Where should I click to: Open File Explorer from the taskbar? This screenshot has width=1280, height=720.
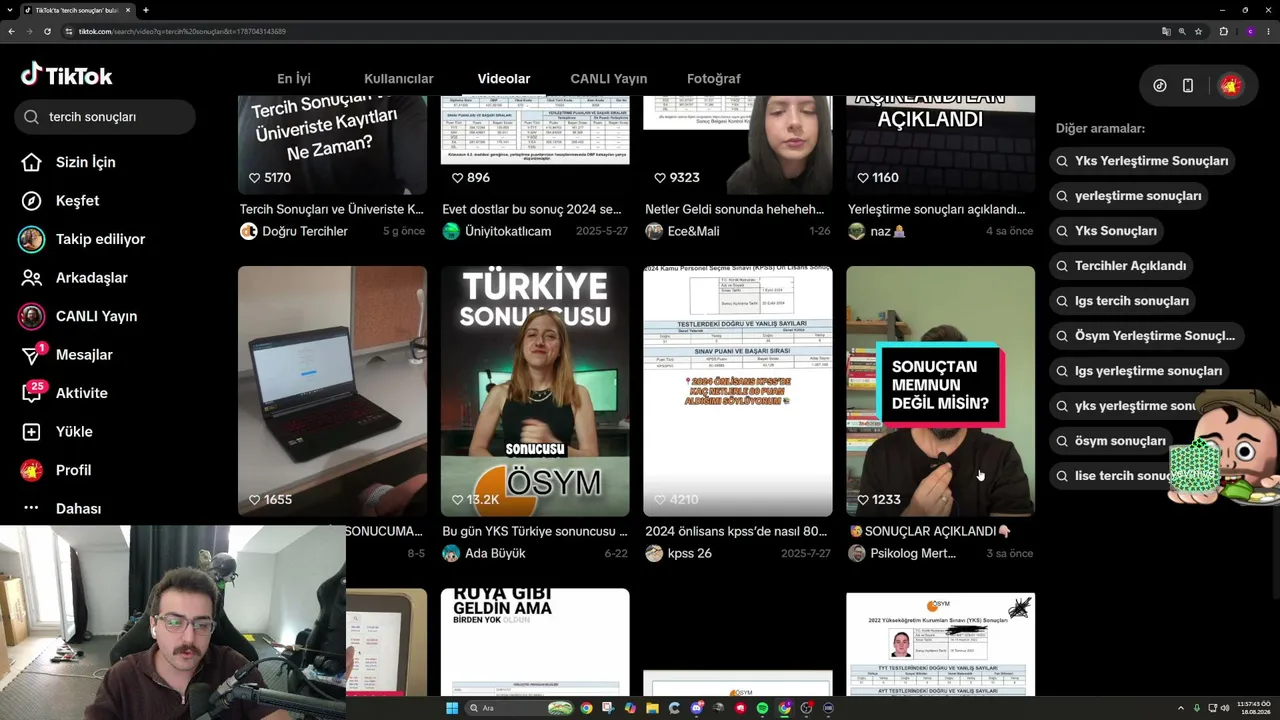coord(652,708)
